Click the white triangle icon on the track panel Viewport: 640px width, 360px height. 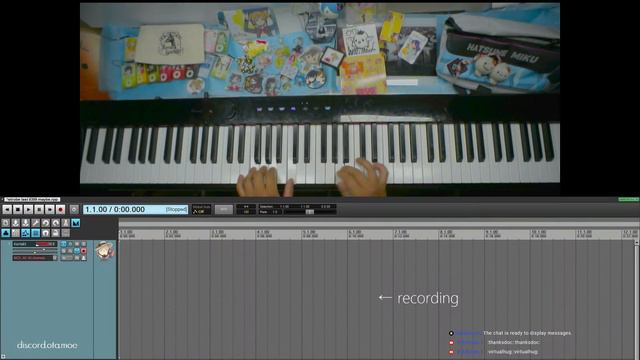(x=84, y=258)
